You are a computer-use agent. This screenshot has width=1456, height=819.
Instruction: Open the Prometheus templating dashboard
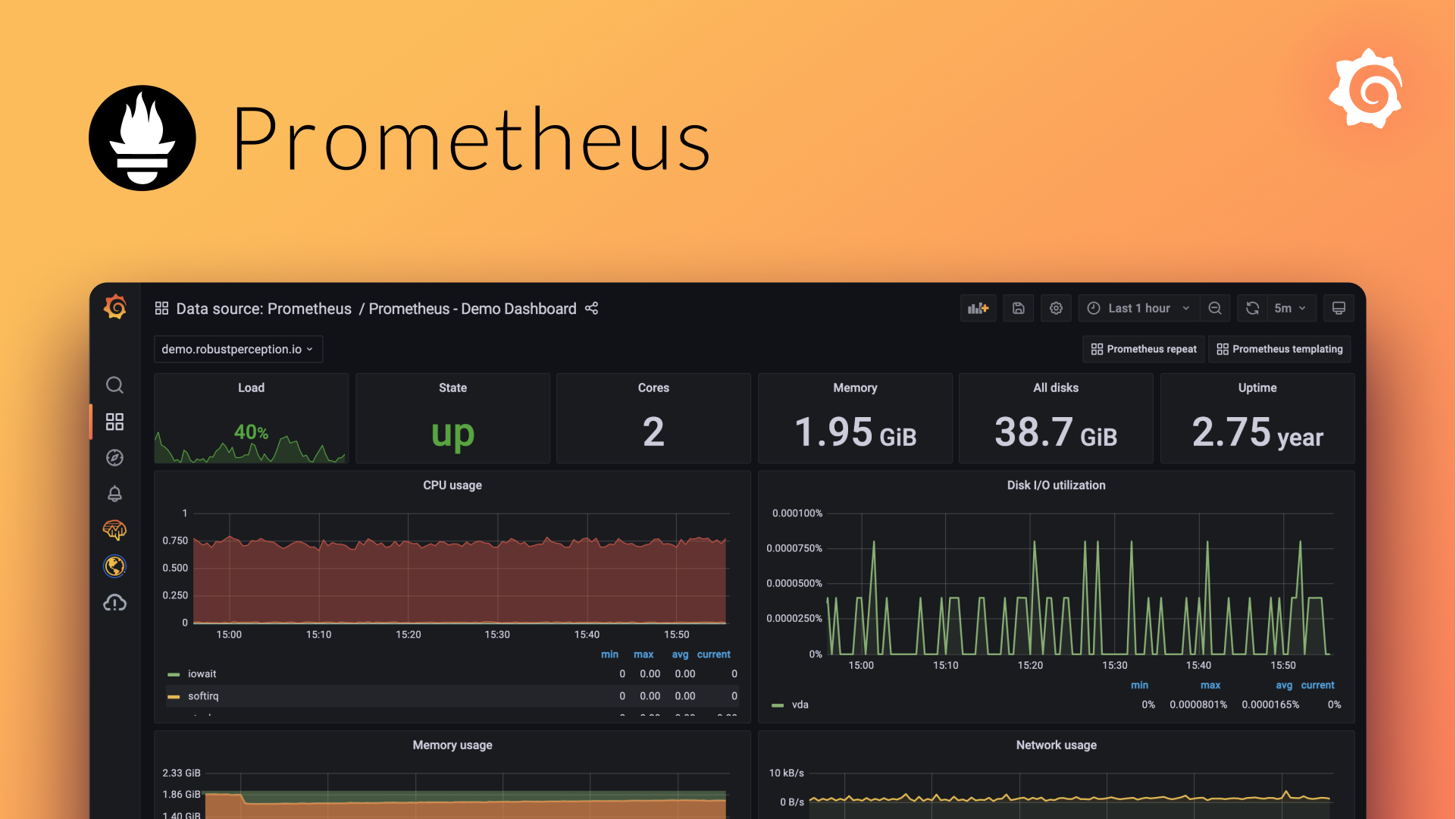tap(1279, 349)
